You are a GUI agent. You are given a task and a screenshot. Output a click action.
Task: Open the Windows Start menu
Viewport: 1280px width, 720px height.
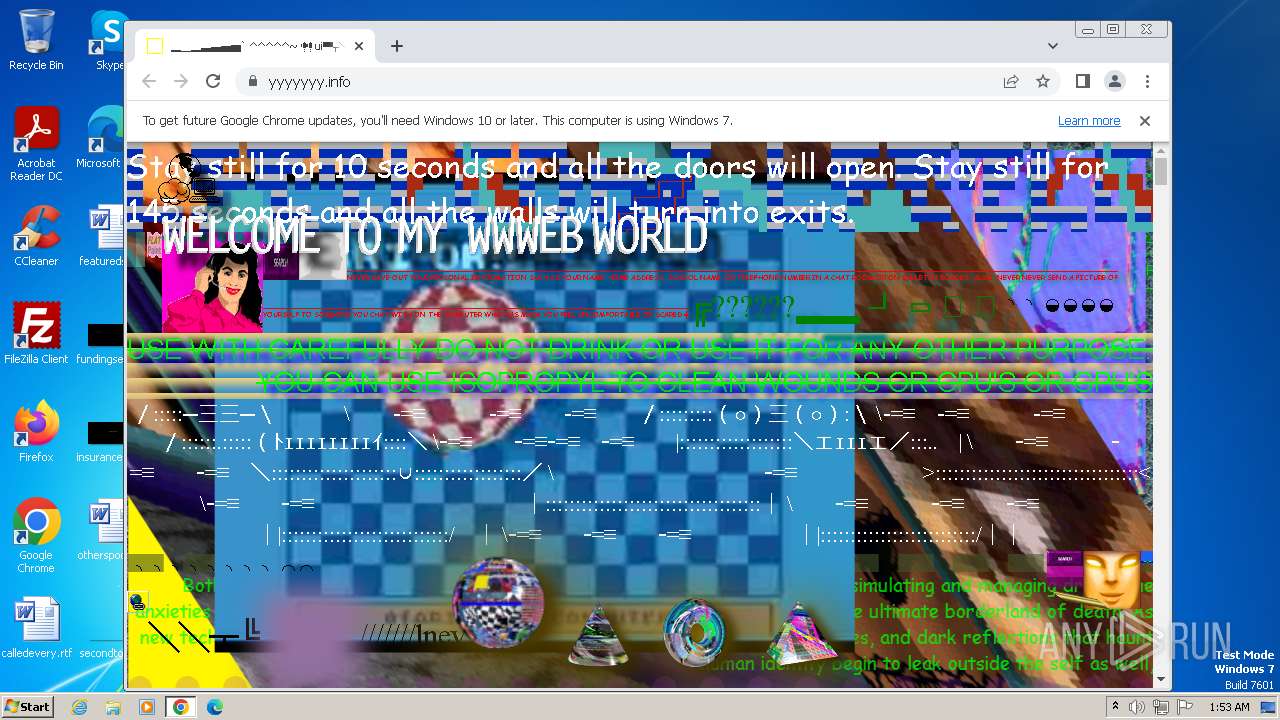tap(27, 706)
